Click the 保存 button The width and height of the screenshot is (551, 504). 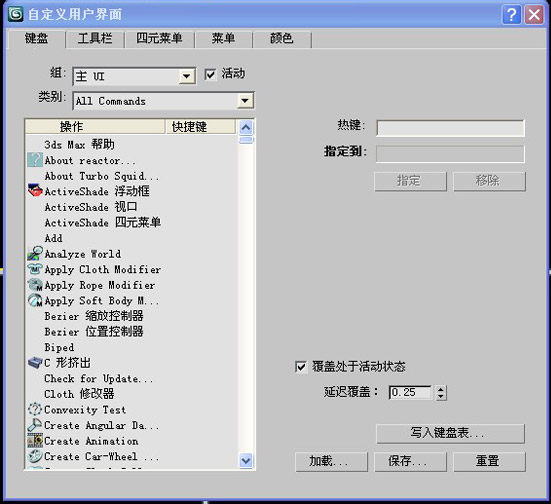click(x=410, y=461)
